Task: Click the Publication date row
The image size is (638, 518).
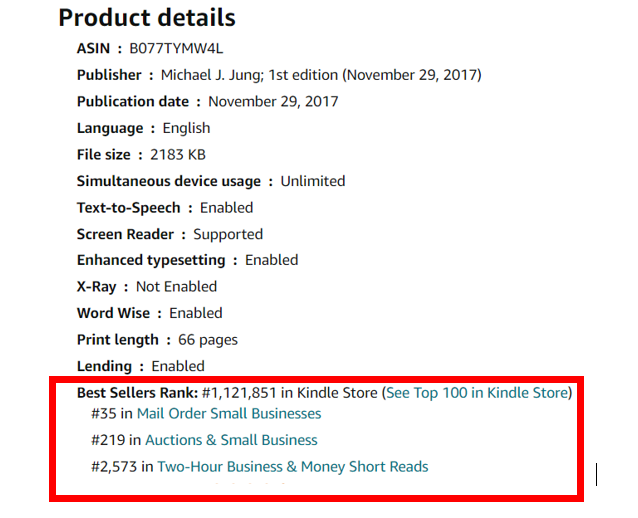Action: [x=207, y=101]
